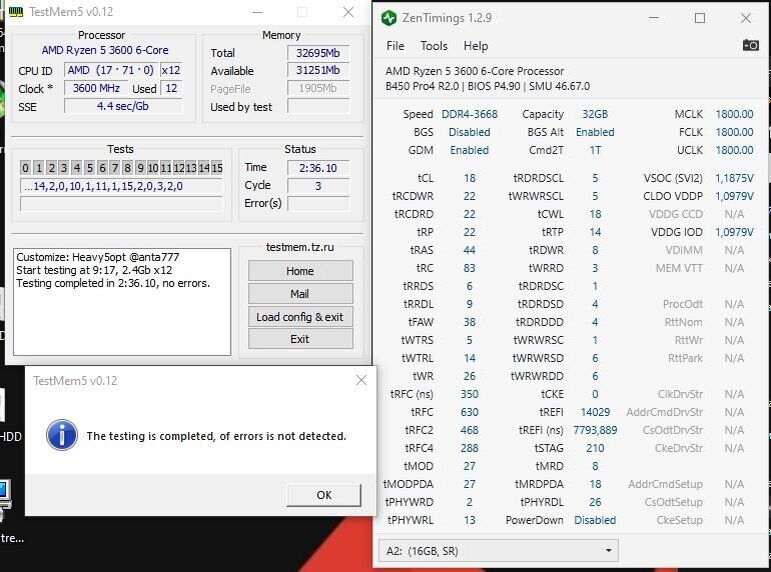771x572 pixels.
Task: Click the tWR value 26
Action: (x=470, y=376)
